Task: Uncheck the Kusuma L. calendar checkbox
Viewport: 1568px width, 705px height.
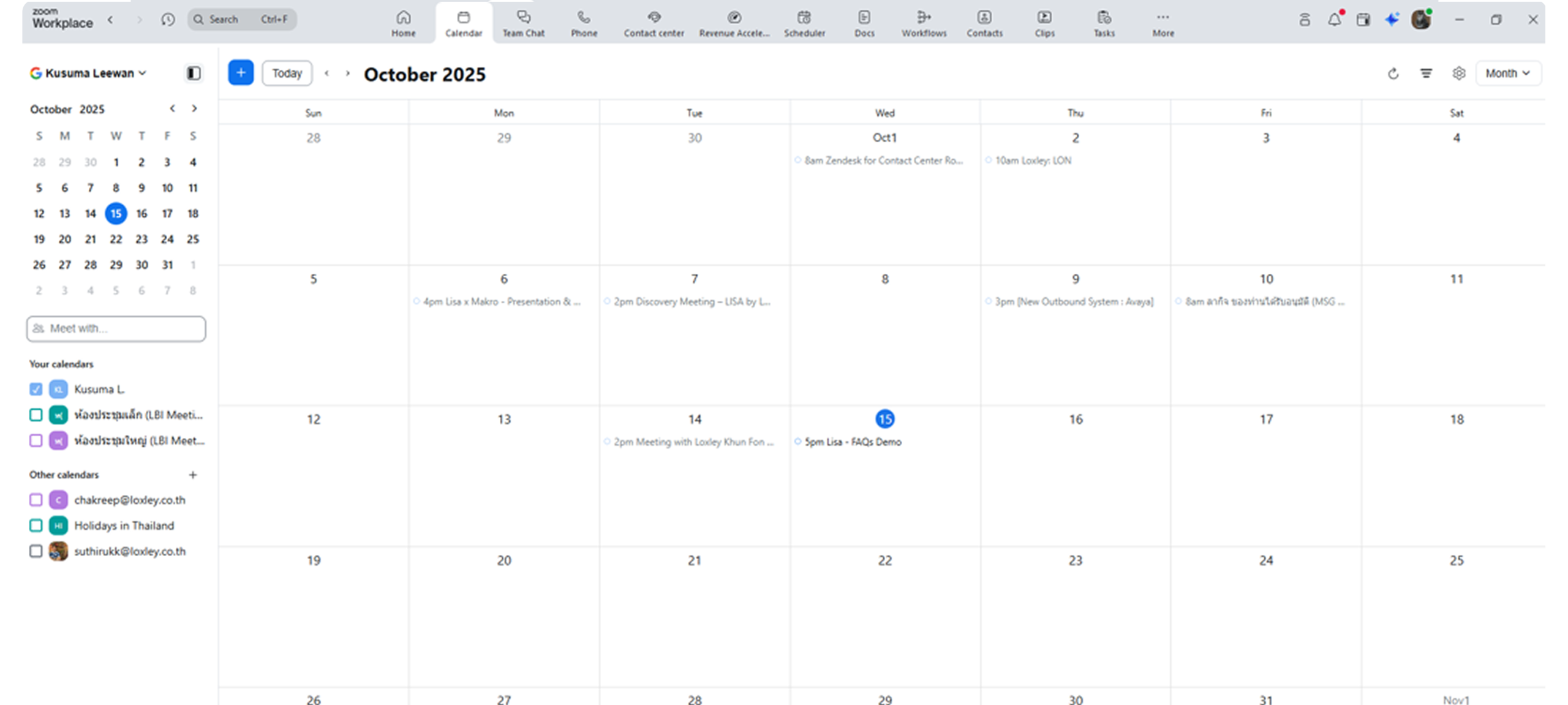Action: (x=36, y=389)
